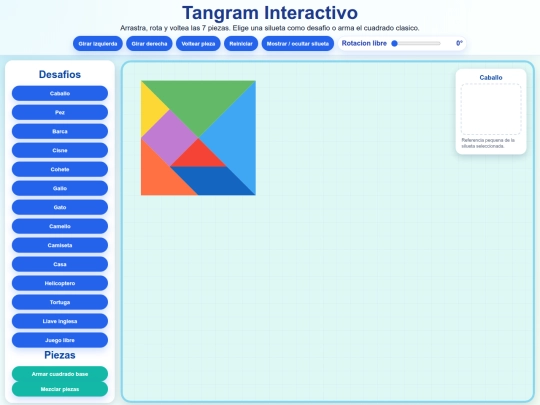Viewport: 540px width, 405px height.
Task: Select the orange medium triangle piece
Action: 158,177
